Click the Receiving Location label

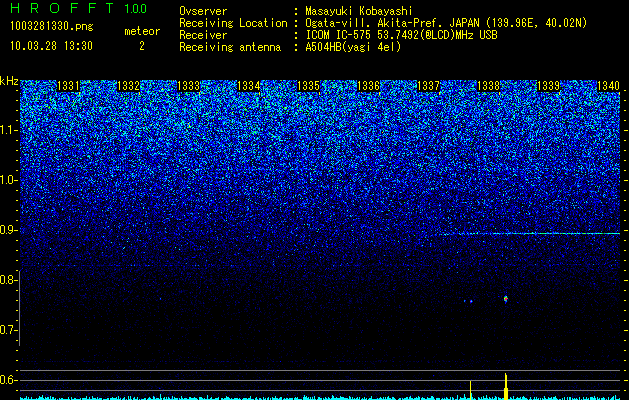(x=233, y=23)
